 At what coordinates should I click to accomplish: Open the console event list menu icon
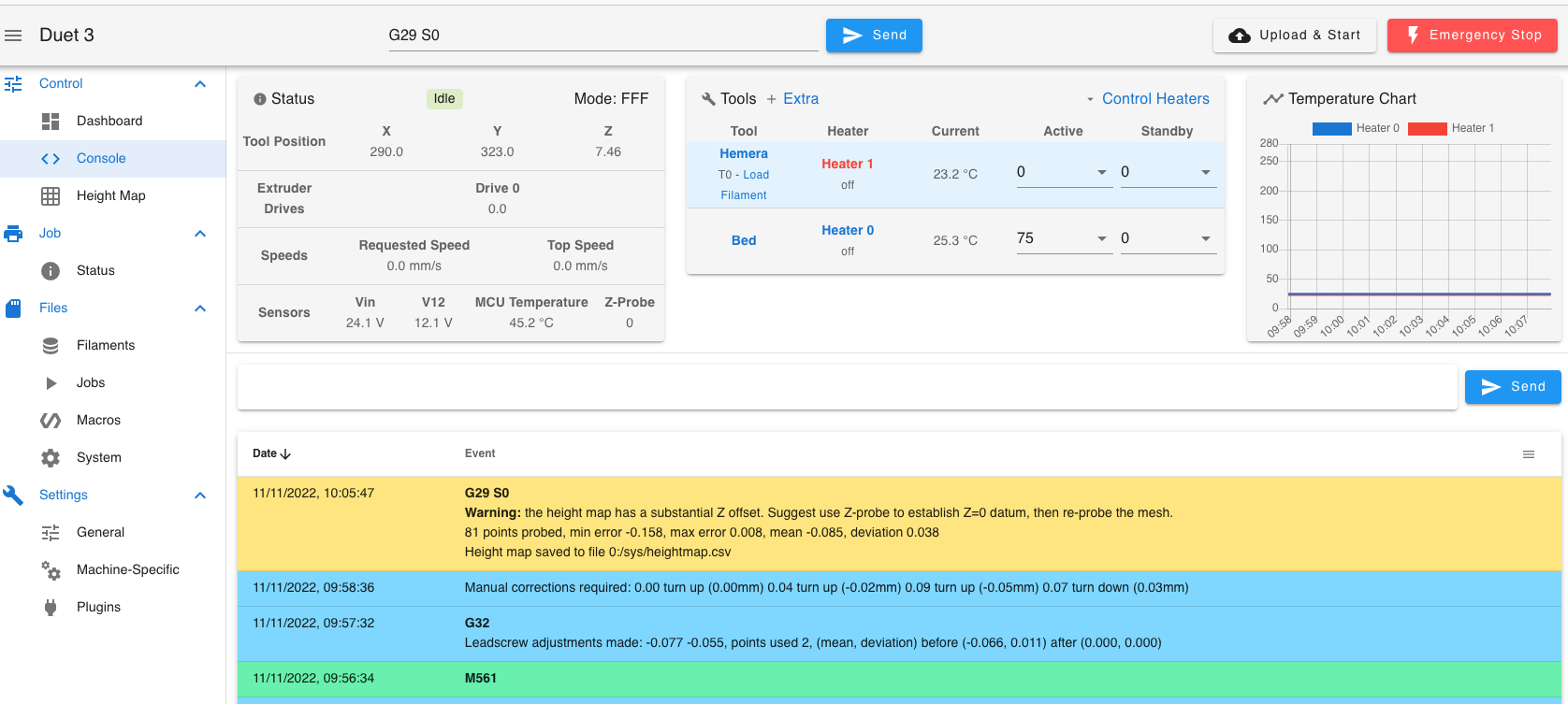[x=1529, y=454]
